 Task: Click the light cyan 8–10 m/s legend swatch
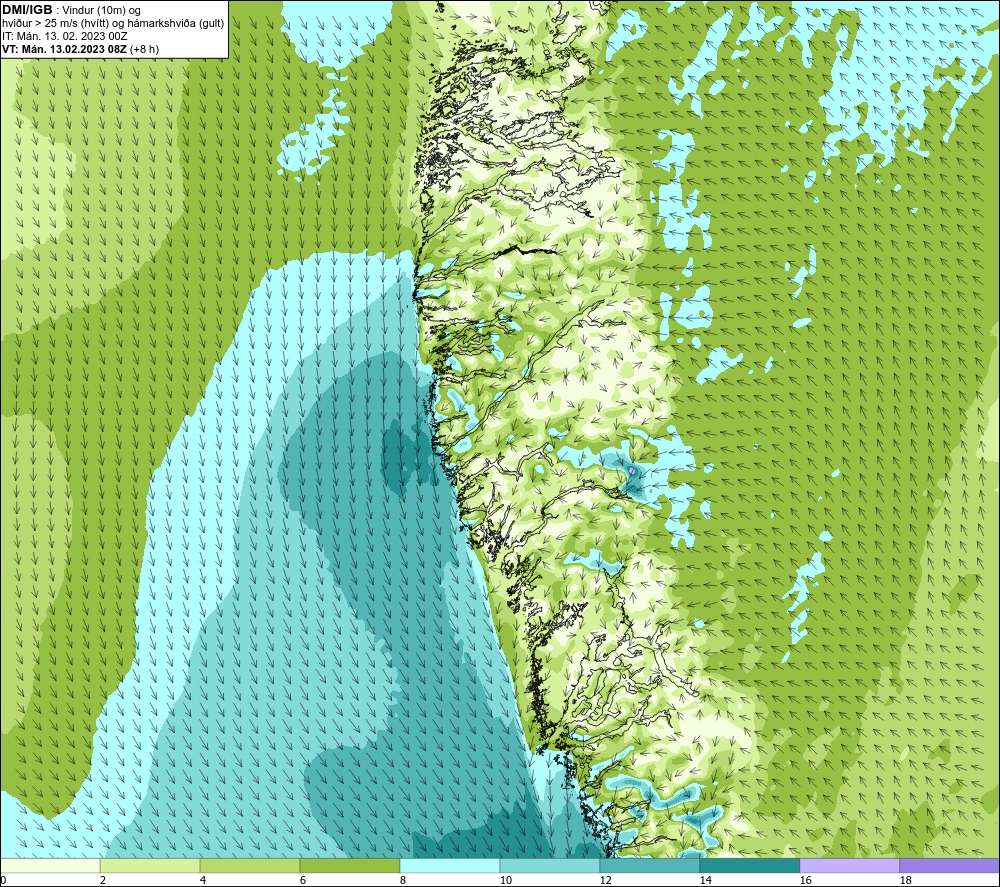tap(450, 865)
